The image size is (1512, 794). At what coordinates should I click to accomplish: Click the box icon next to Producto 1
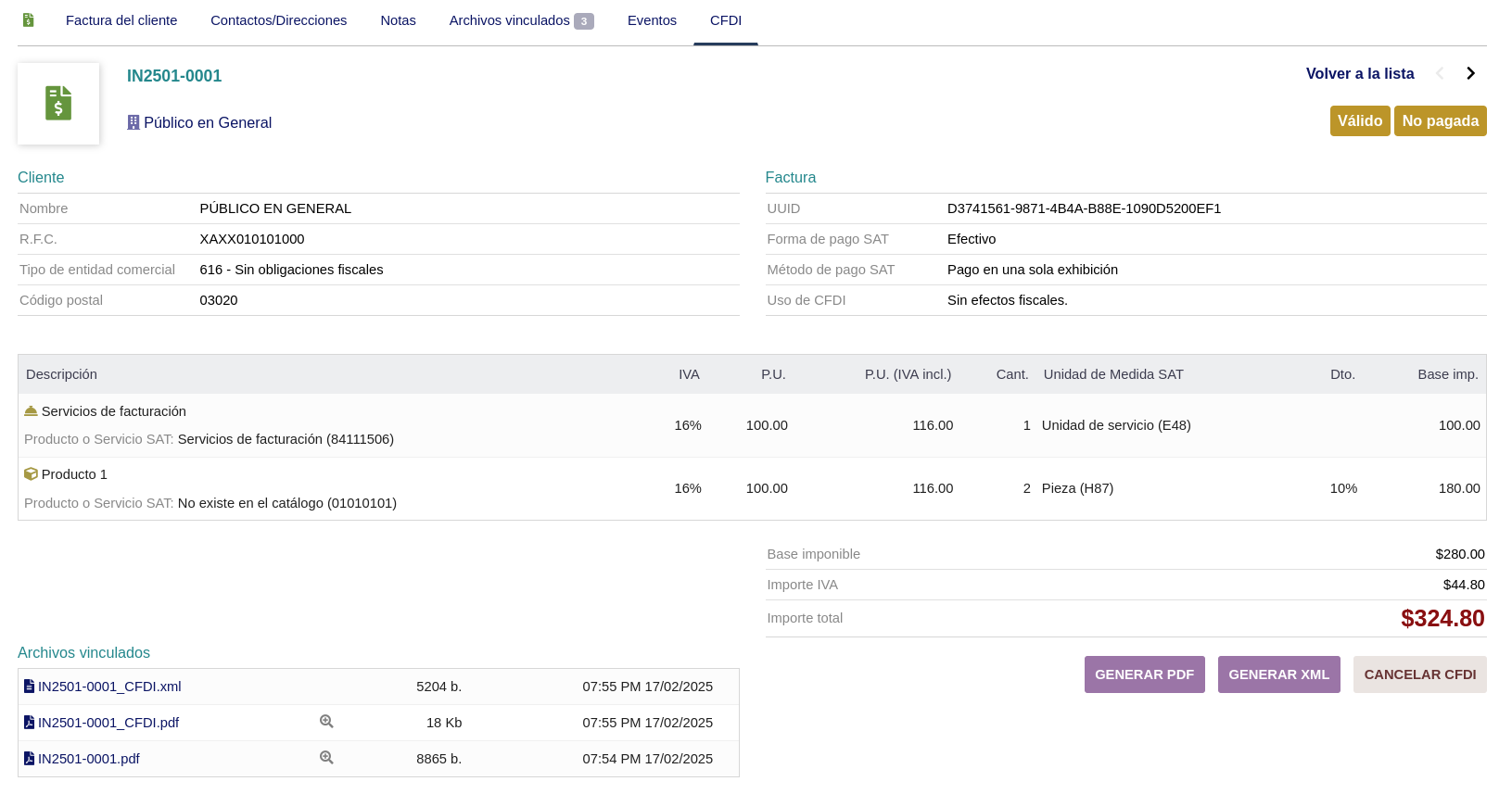click(x=31, y=473)
